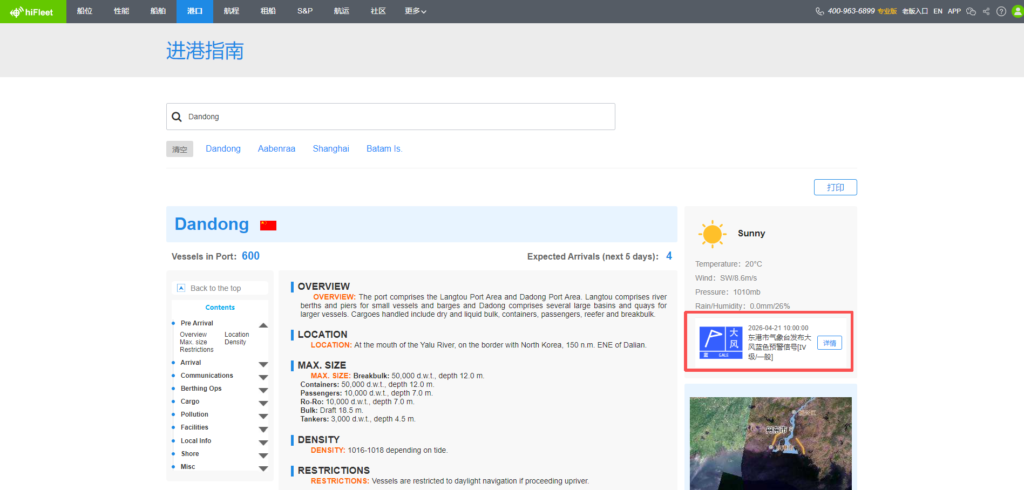
Task: Open the port satellite map thumbnail
Action: pyautogui.click(x=770, y=440)
